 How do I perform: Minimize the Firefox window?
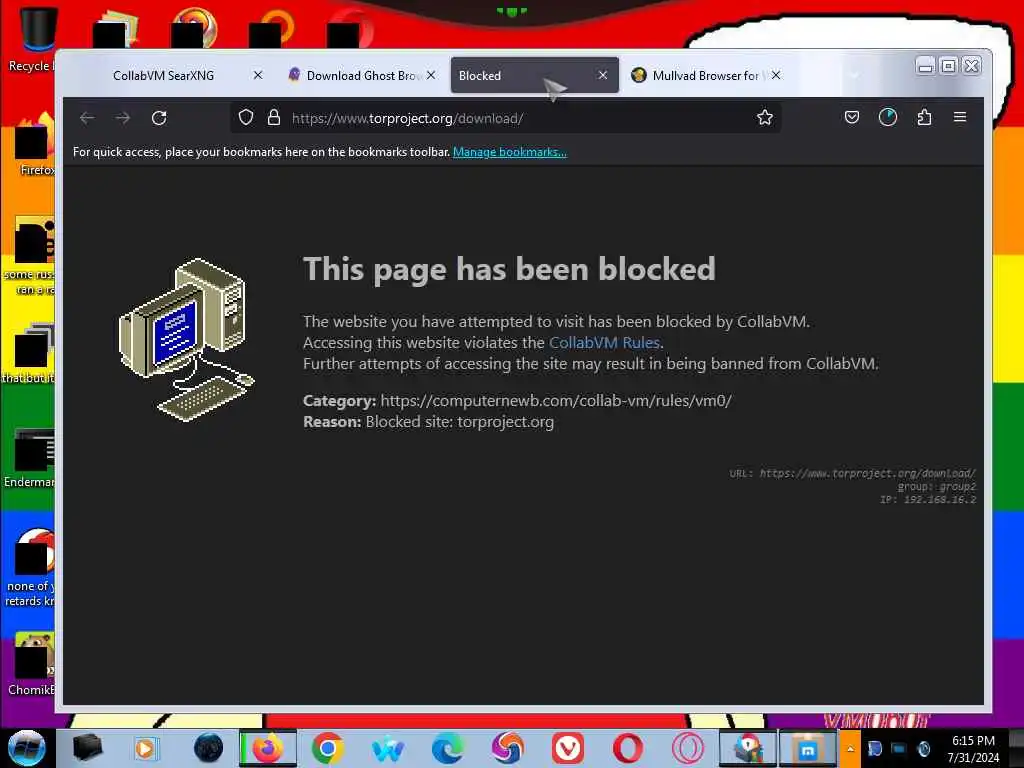pyautogui.click(x=925, y=66)
